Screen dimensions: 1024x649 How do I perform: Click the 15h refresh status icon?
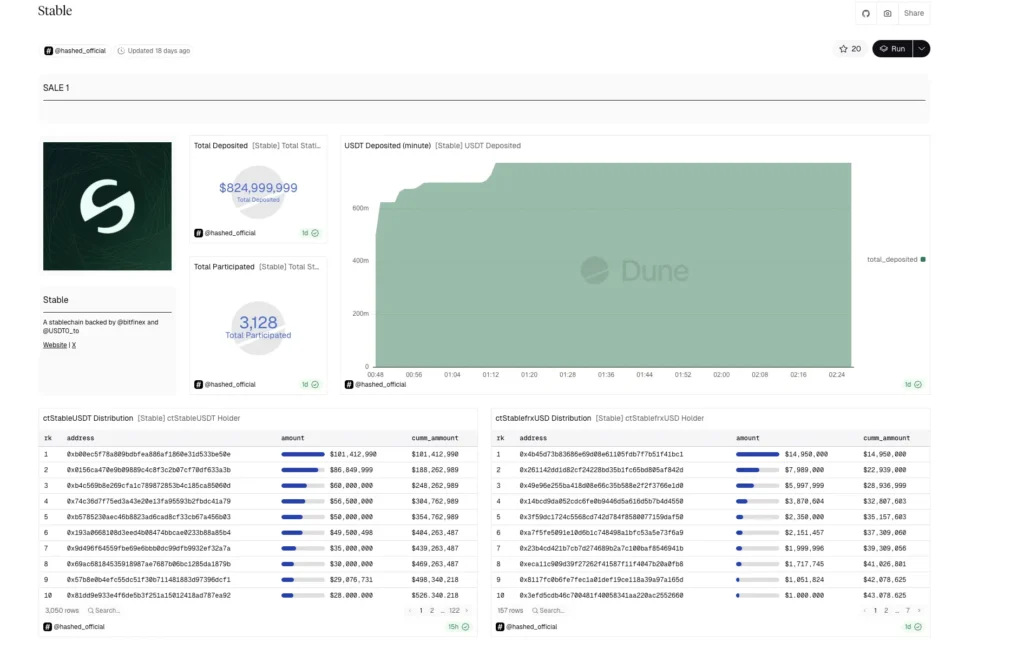[465, 627]
